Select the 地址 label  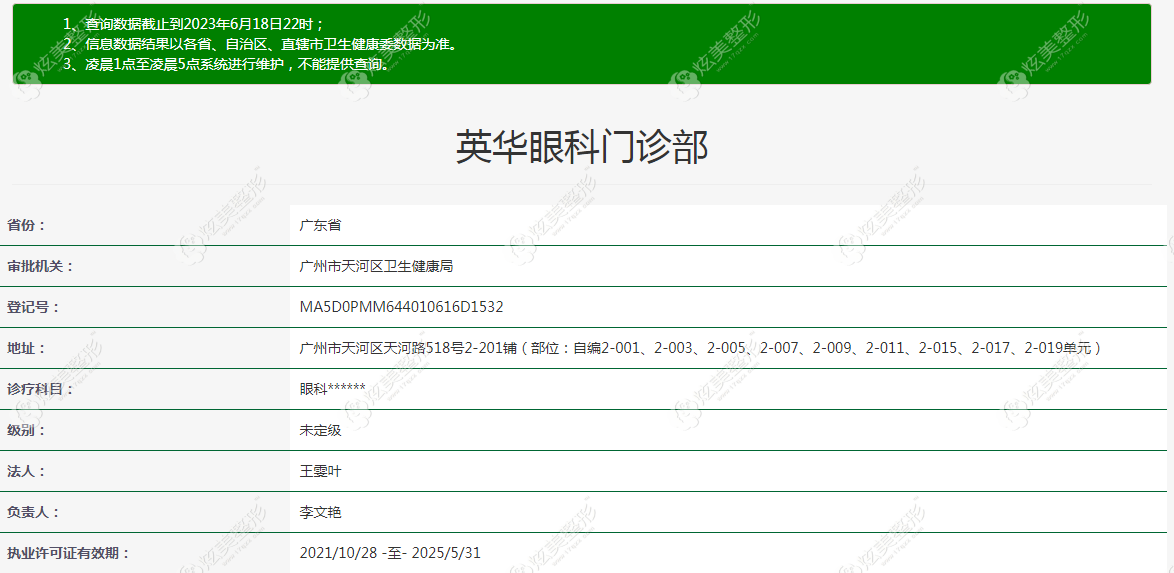(x=26, y=348)
